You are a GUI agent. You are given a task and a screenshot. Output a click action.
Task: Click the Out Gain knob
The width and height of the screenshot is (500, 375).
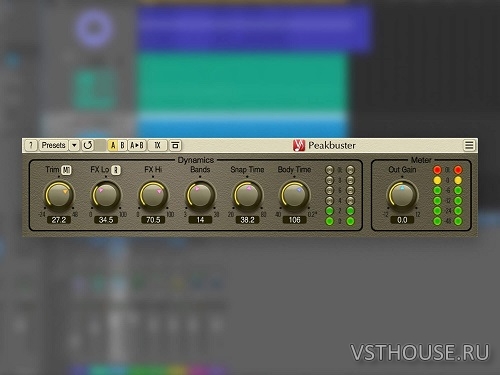pyautogui.click(x=402, y=195)
